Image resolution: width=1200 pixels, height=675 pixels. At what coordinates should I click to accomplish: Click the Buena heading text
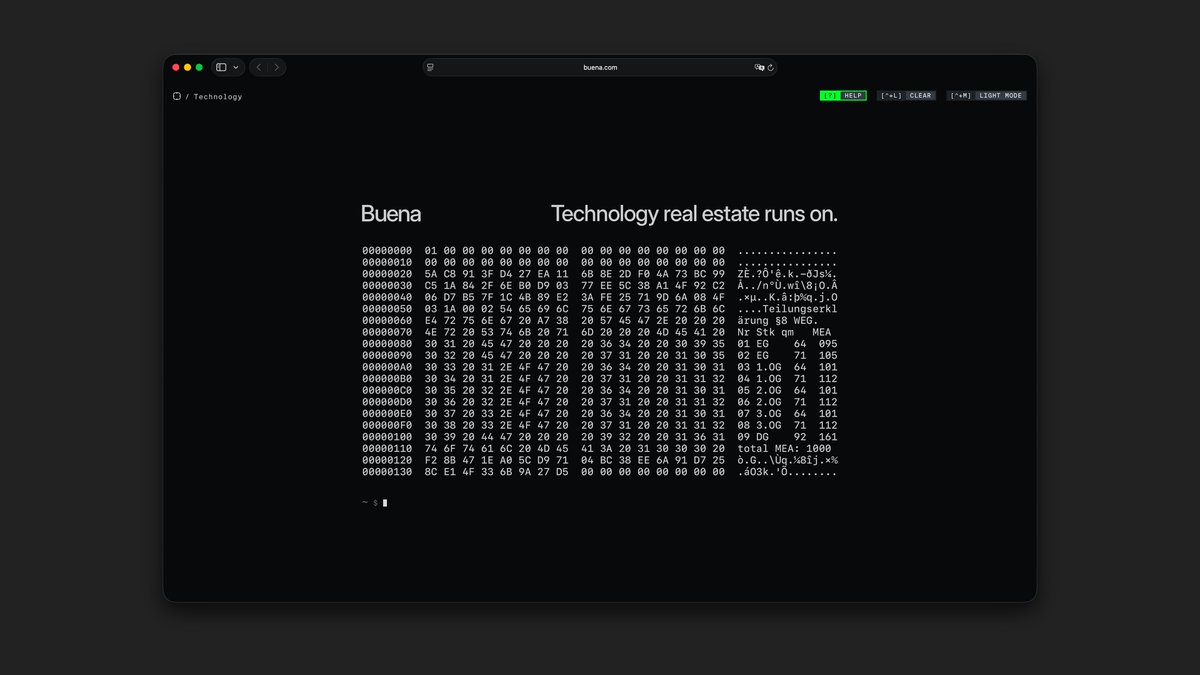(391, 214)
